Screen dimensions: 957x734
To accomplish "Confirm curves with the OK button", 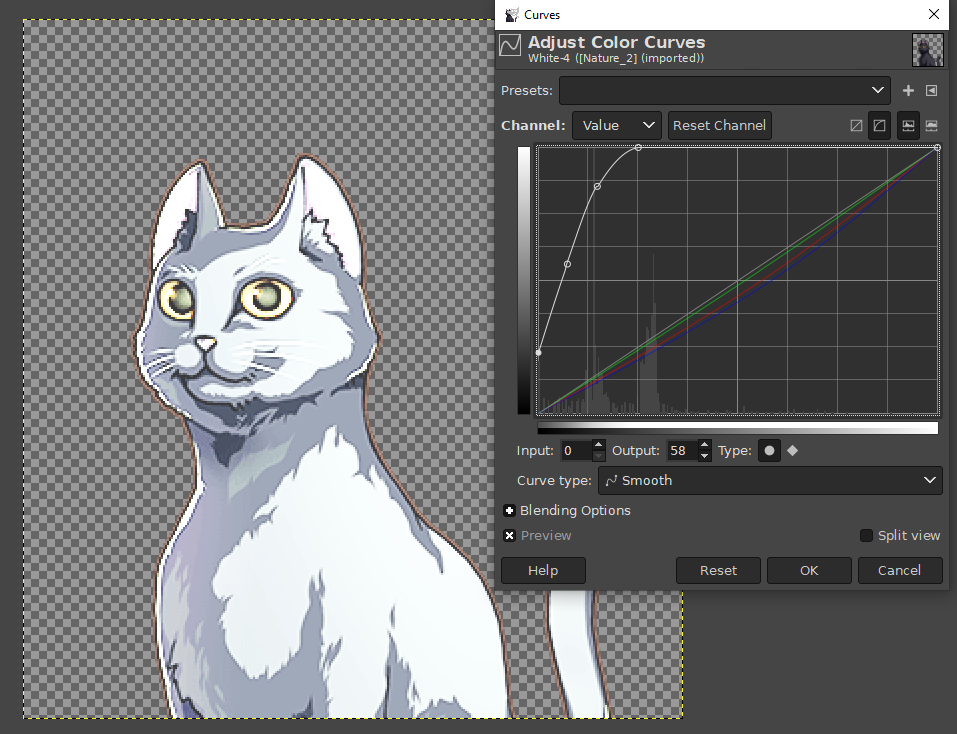I will tap(809, 570).
